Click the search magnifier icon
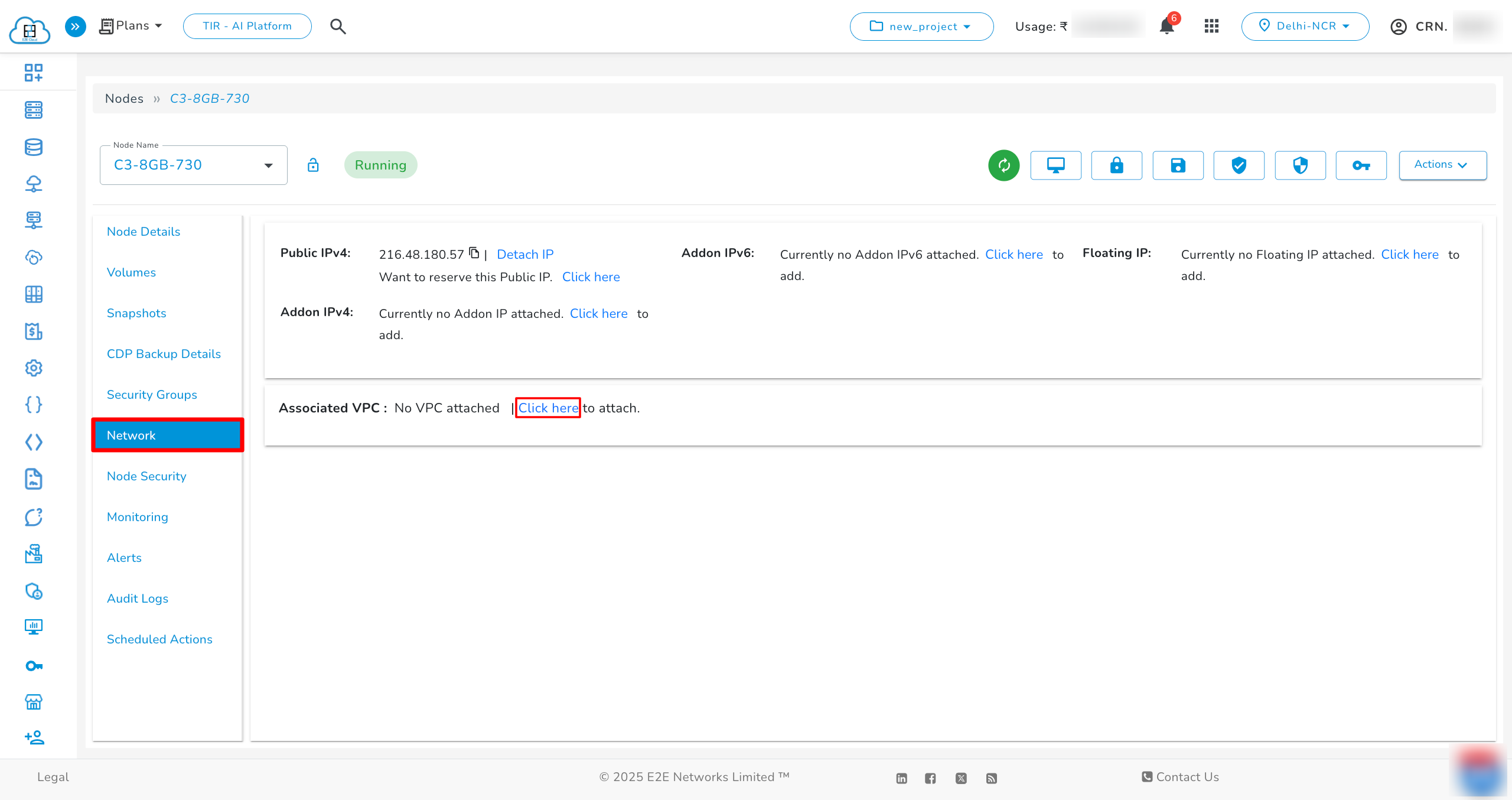This screenshot has height=800, width=1512. [338, 26]
